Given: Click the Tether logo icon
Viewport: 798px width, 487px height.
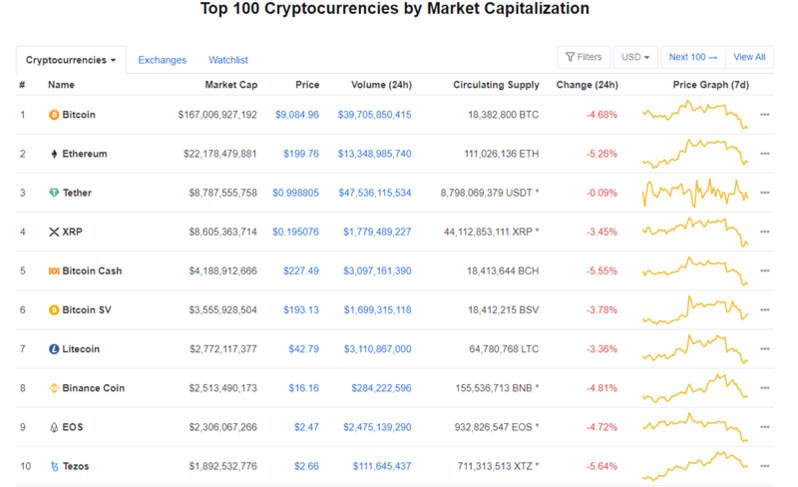Looking at the screenshot, I should tap(54, 193).
